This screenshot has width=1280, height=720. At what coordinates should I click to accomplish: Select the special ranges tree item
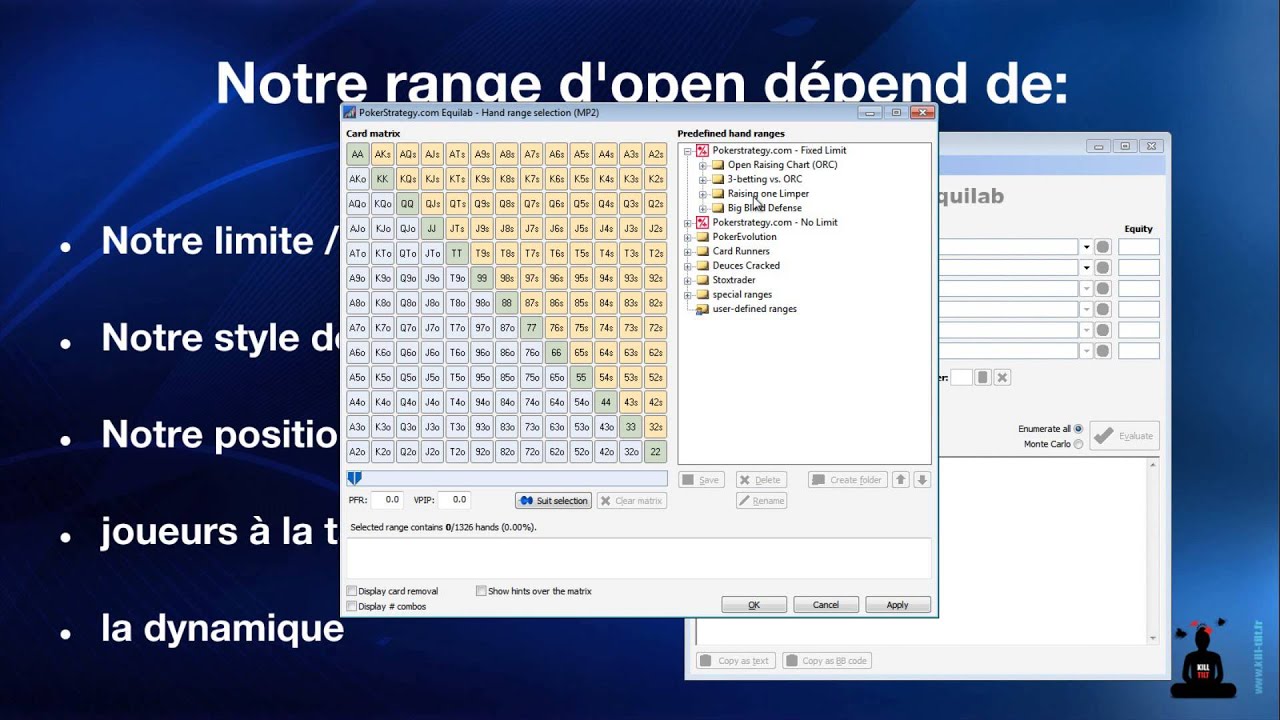[x=742, y=295]
